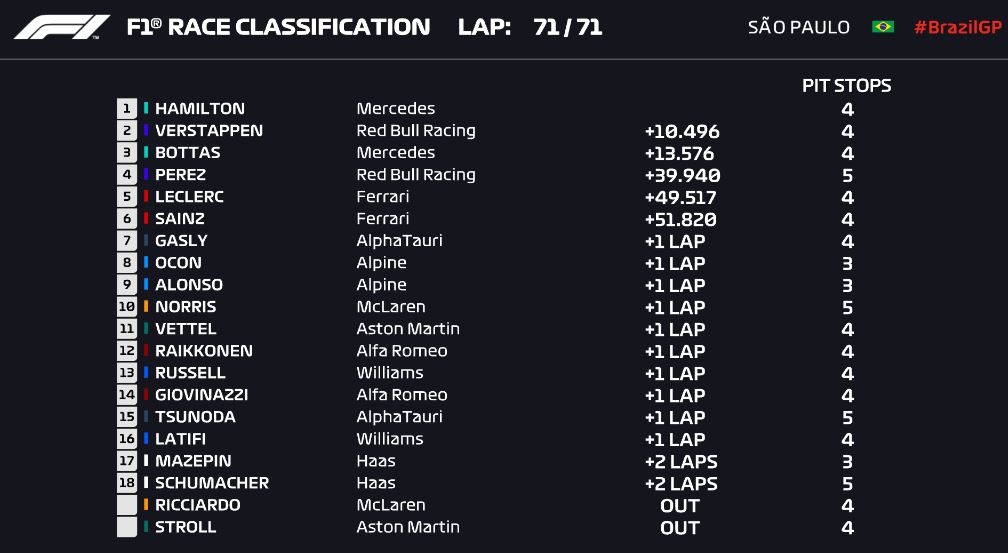Select the SÃO PAULO location label
Viewport: 1008px width, 553px height.
pos(798,27)
